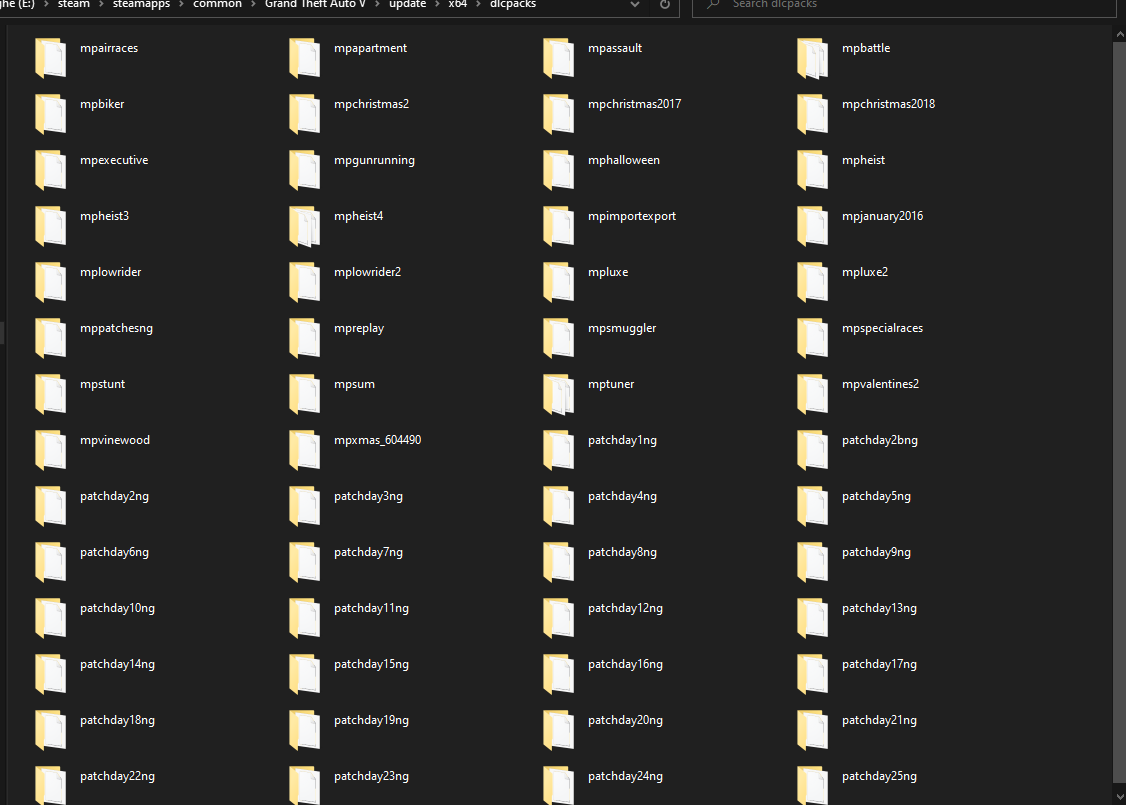Navigate to Grand Theft Auto V breadcrumb
The width and height of the screenshot is (1126, 805).
coord(315,4)
